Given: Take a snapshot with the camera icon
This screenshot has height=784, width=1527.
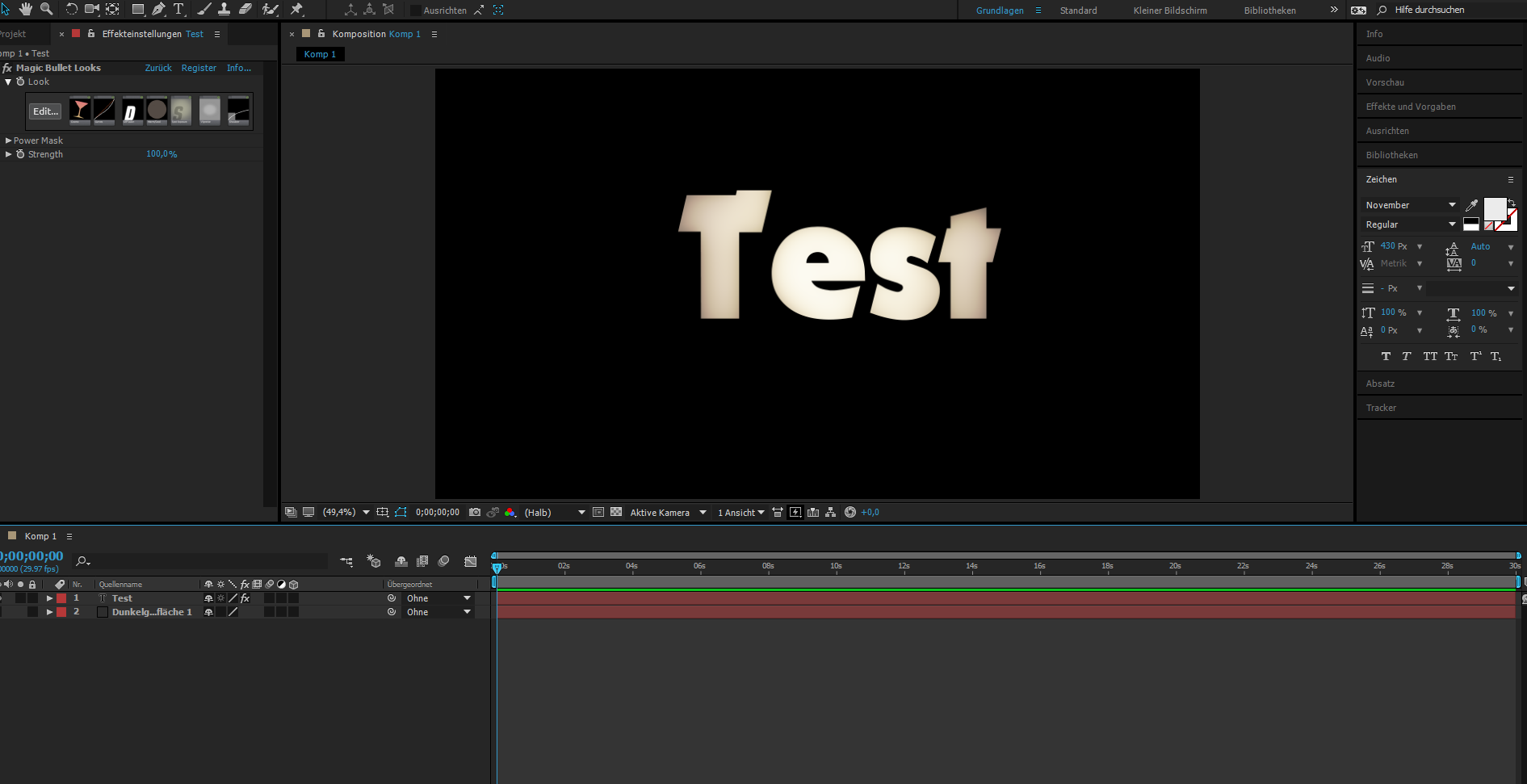Looking at the screenshot, I should click(475, 513).
